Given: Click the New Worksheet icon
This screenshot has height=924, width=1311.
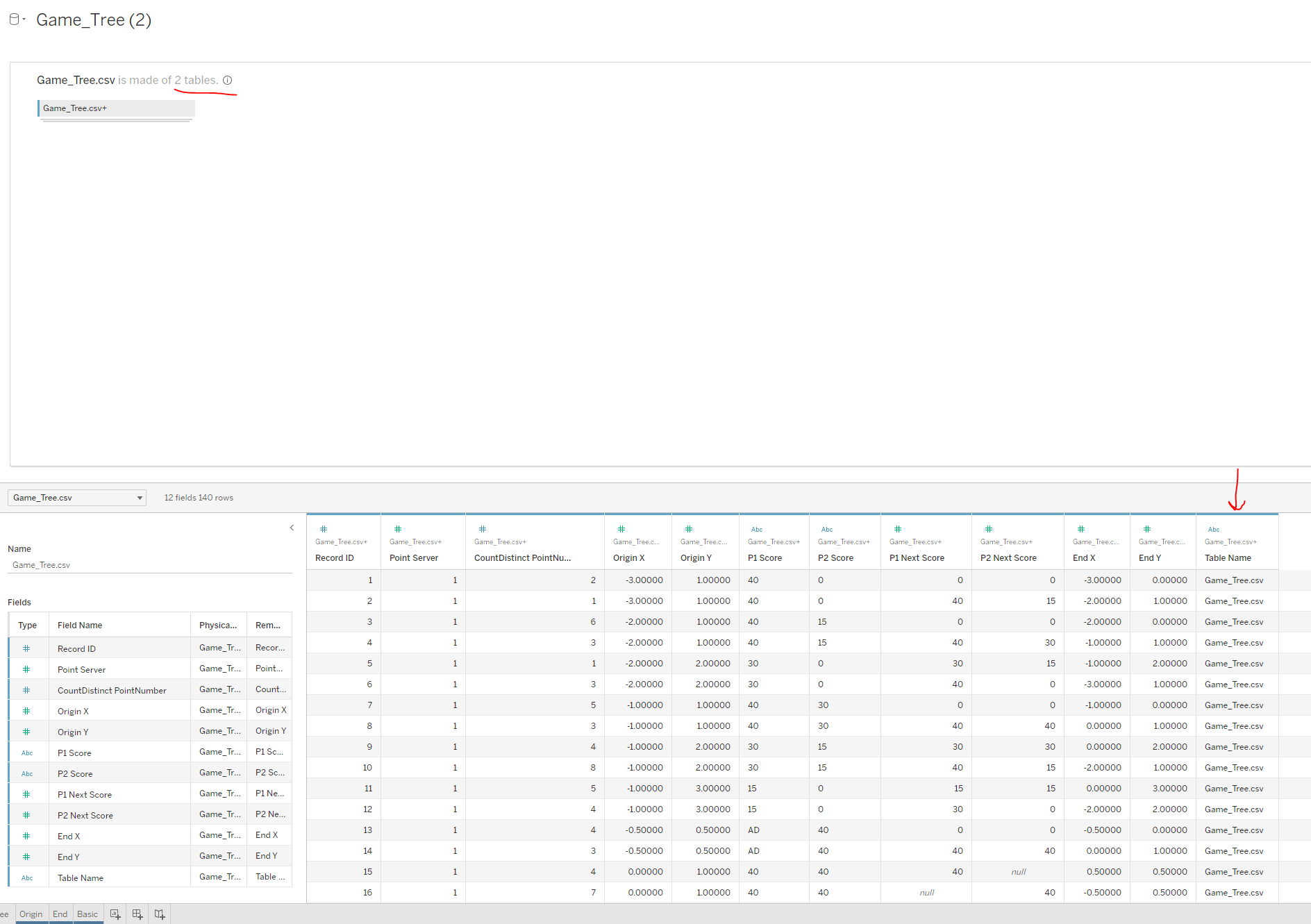Looking at the screenshot, I should 115,914.
